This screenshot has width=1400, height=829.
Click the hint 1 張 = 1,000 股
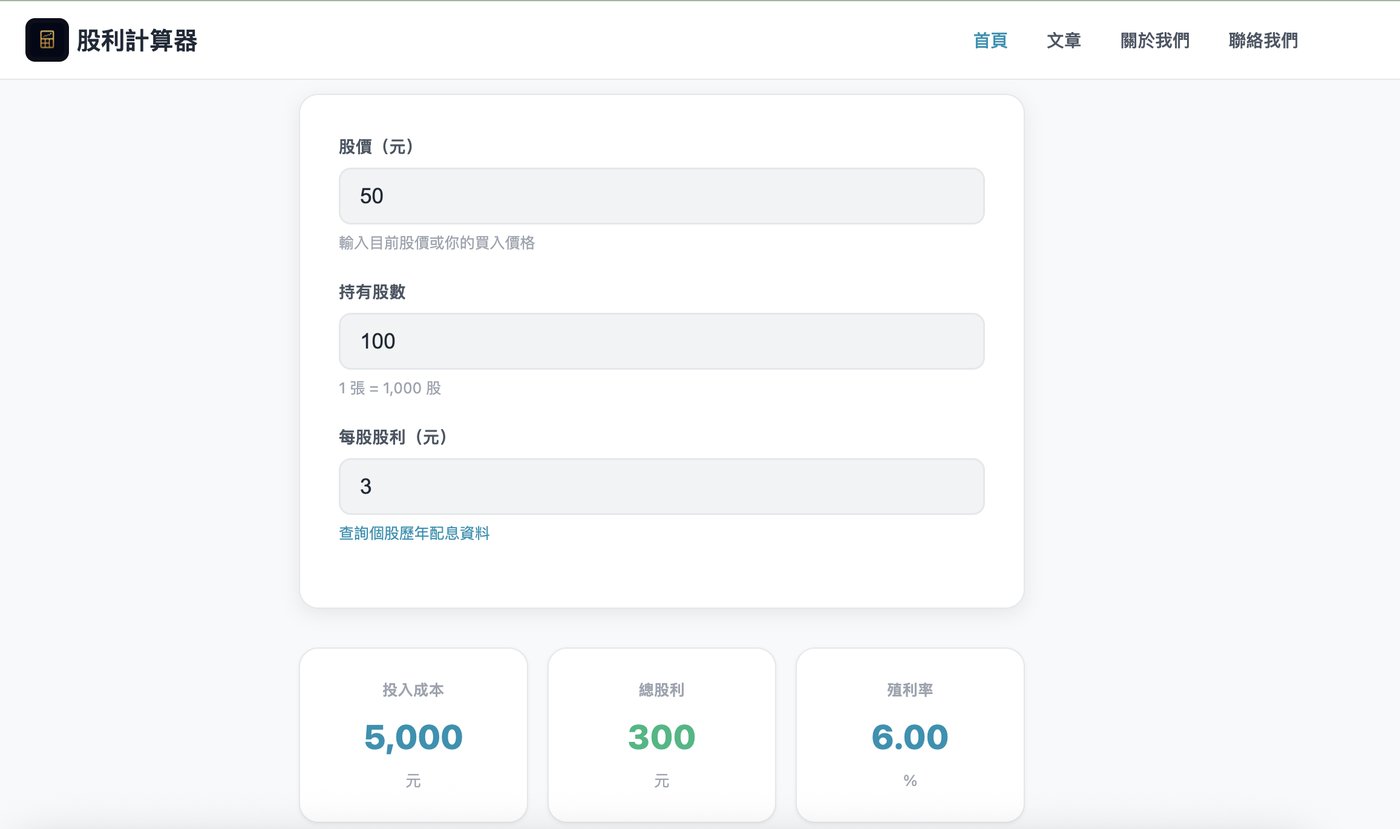click(x=390, y=388)
